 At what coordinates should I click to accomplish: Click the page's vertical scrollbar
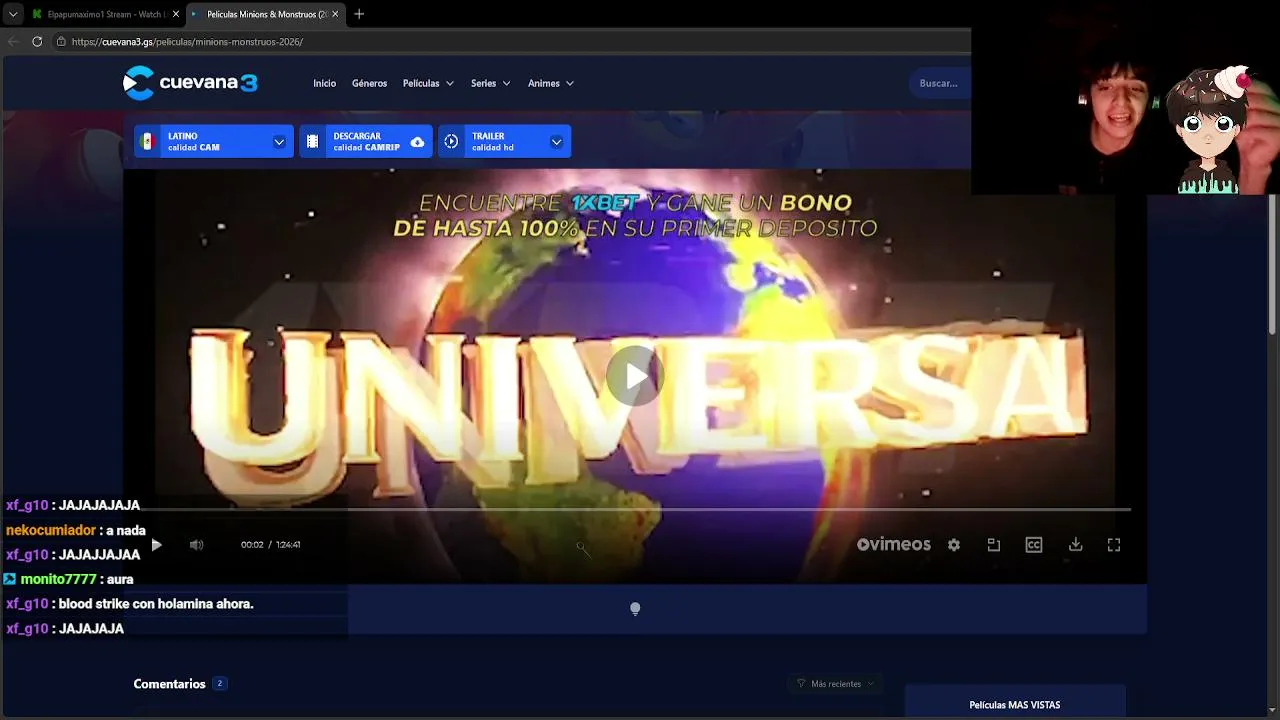pyautogui.click(x=1273, y=265)
